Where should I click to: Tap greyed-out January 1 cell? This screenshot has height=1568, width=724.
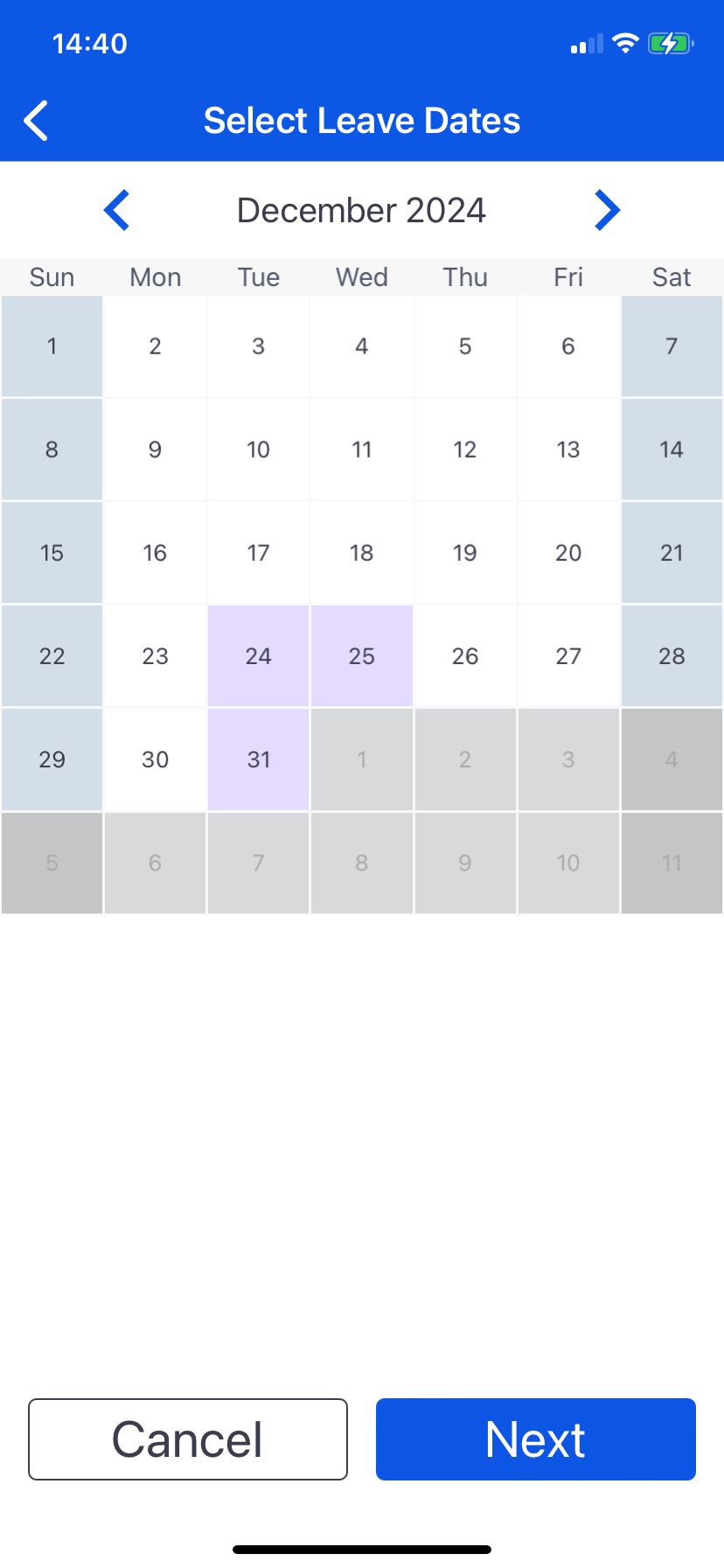pos(362,759)
